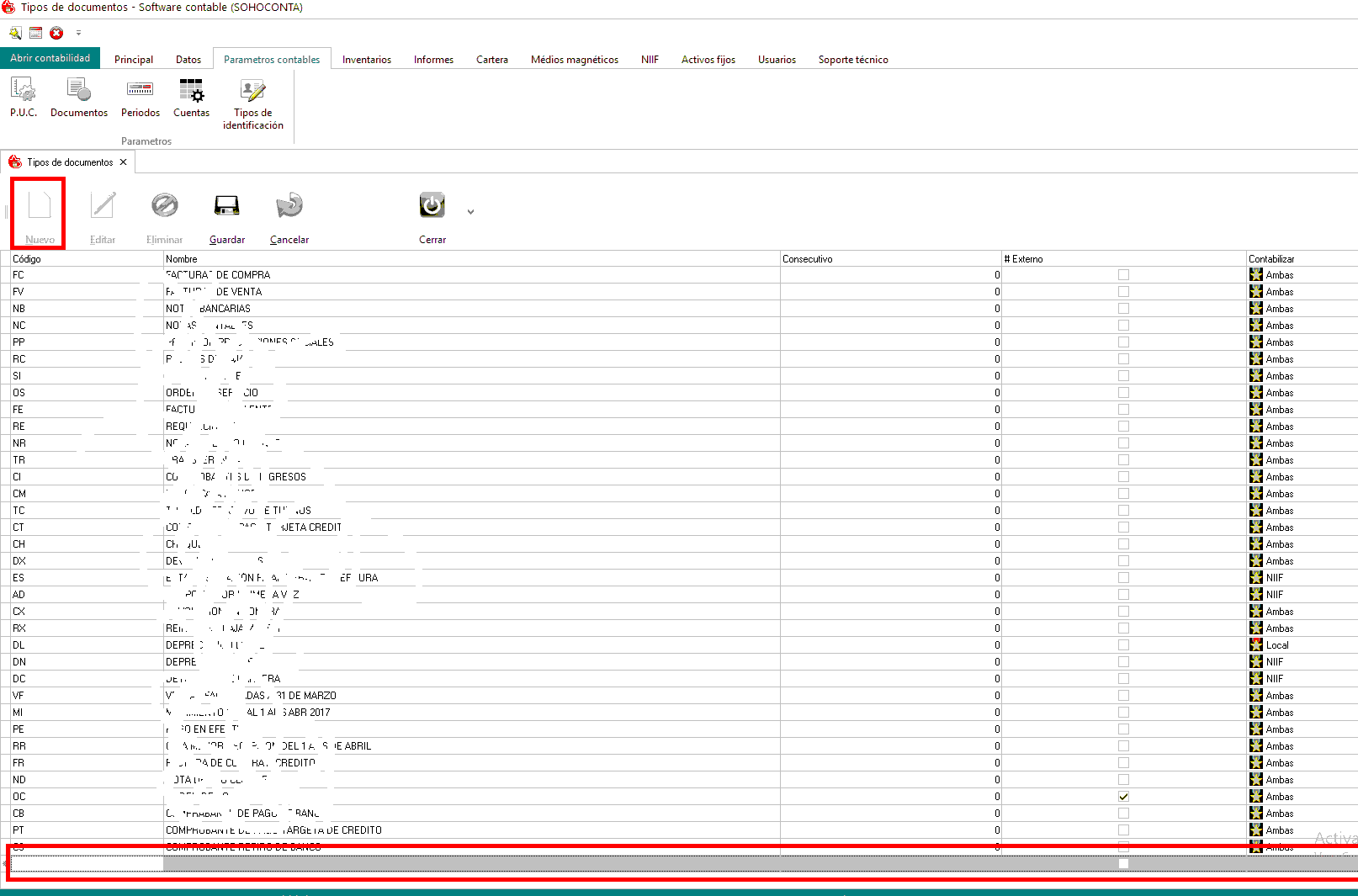Click the Guardar save icon
This screenshot has width=1358, height=896.
coord(226,206)
